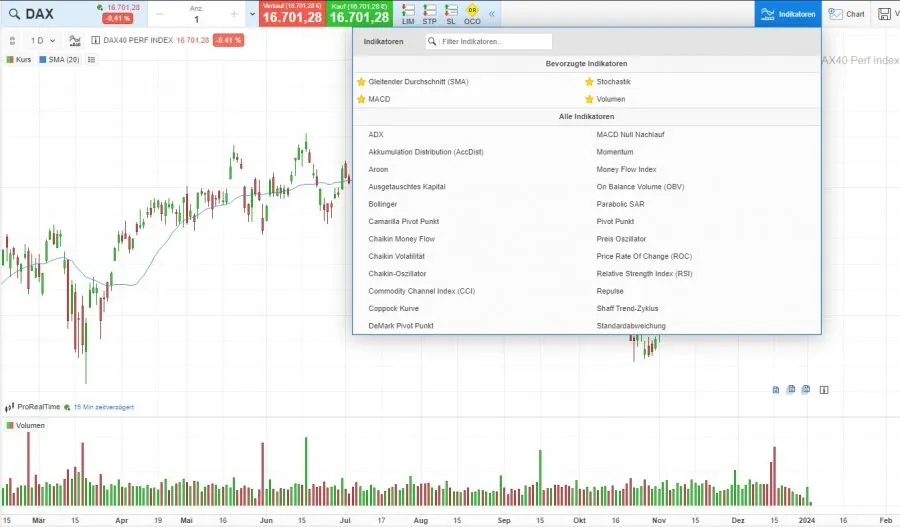The image size is (900, 527).
Task: Add the Repulse indicator
Action: point(610,291)
